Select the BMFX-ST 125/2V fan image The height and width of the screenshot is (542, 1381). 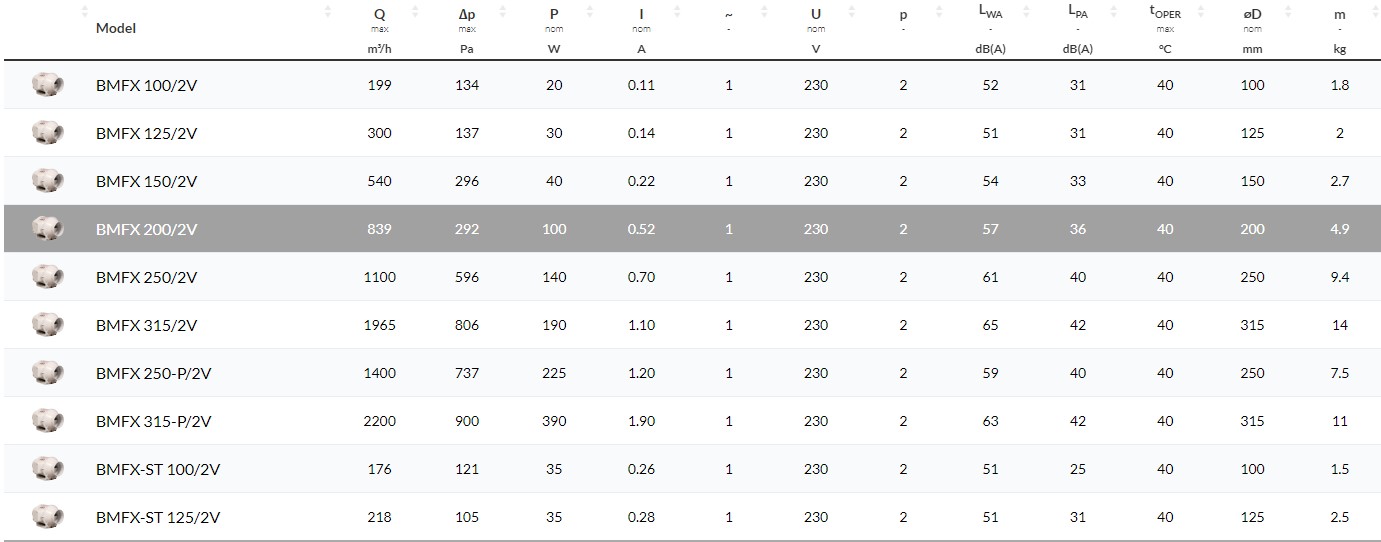point(47,517)
